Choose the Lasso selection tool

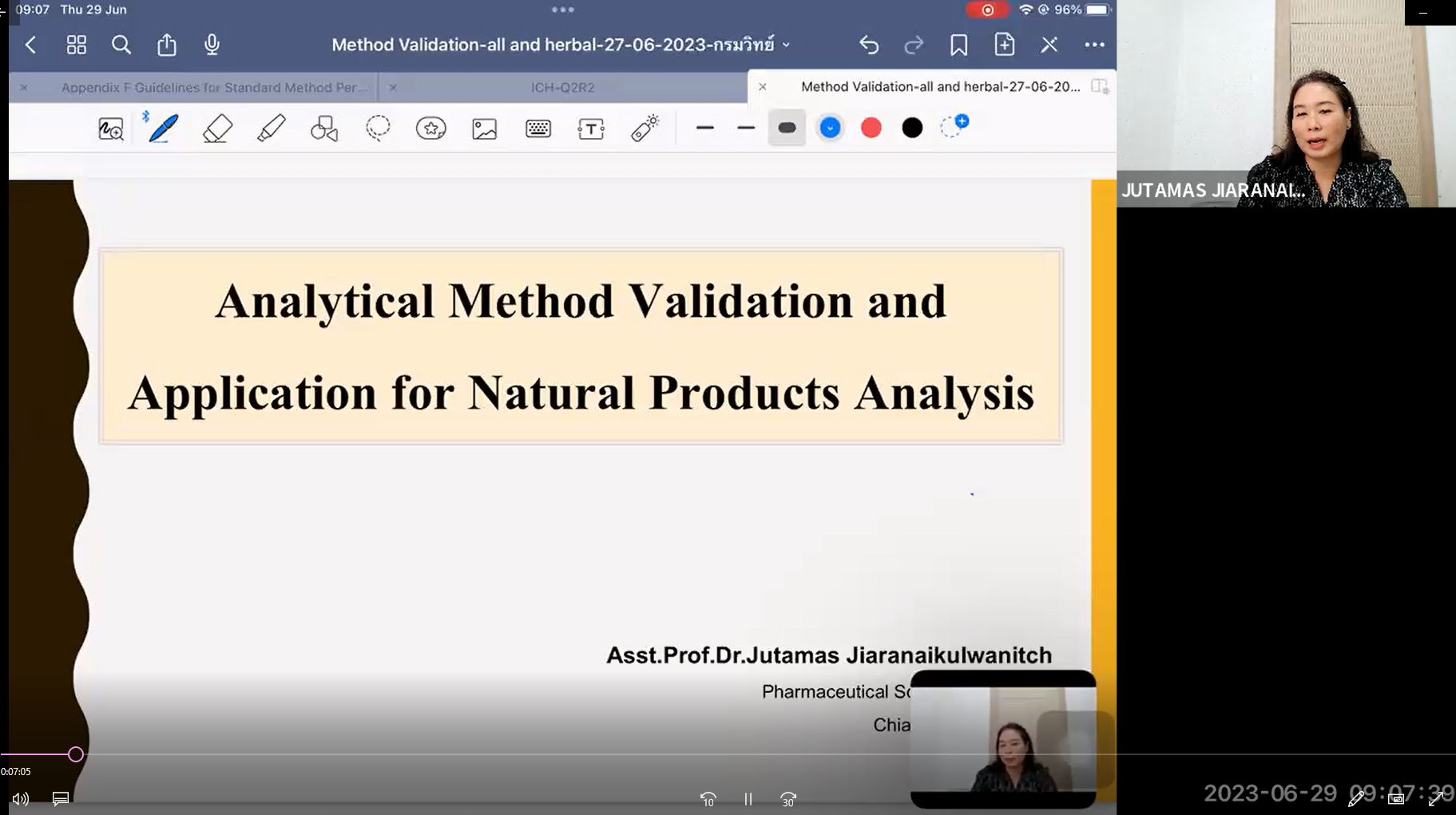tap(378, 129)
